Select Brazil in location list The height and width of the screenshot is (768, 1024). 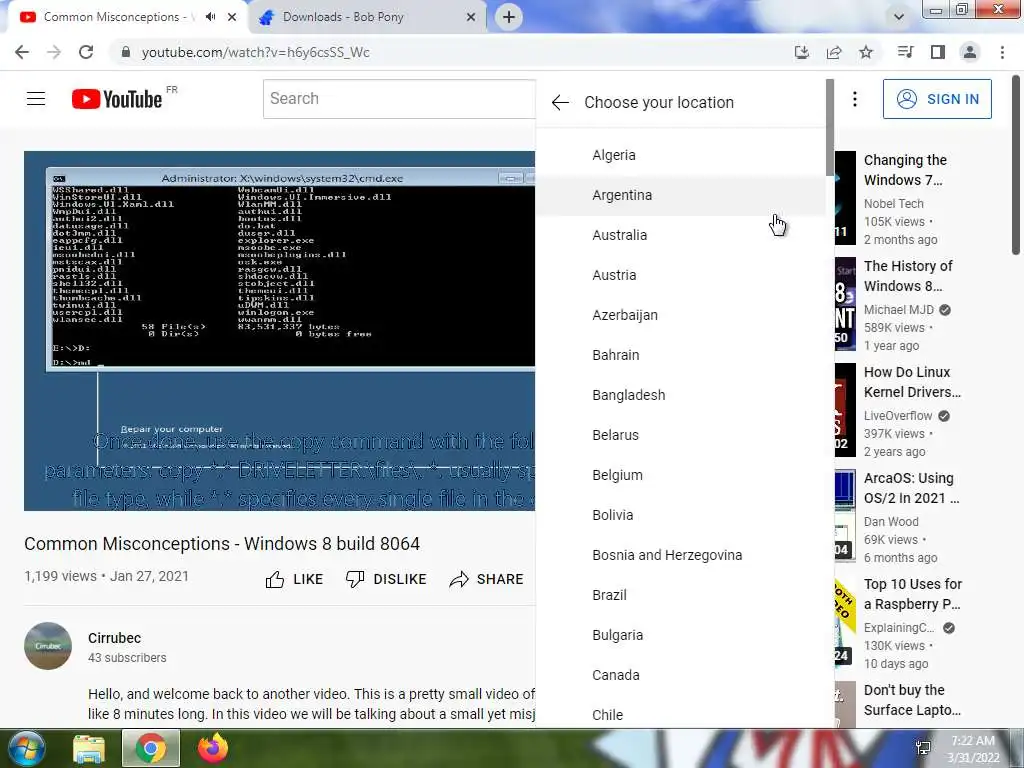[680, 595]
